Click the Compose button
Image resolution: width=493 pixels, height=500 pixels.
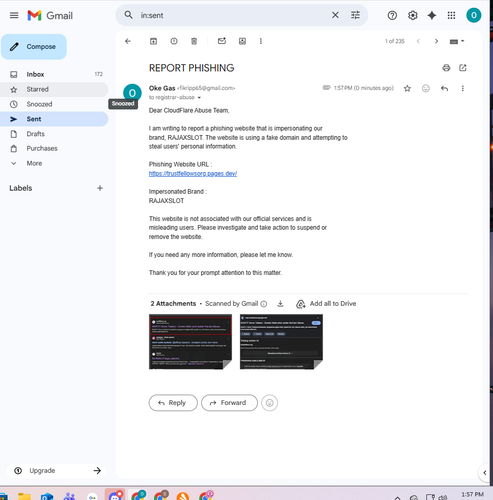34,47
